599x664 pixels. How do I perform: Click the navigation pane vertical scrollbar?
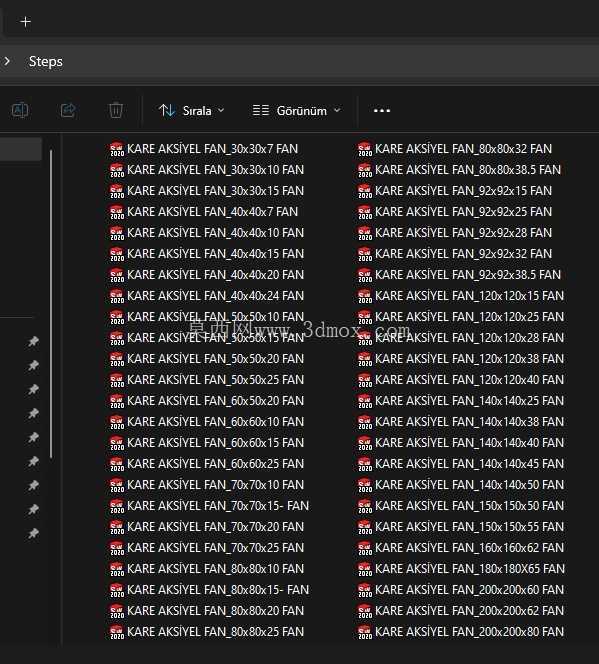tap(51, 303)
